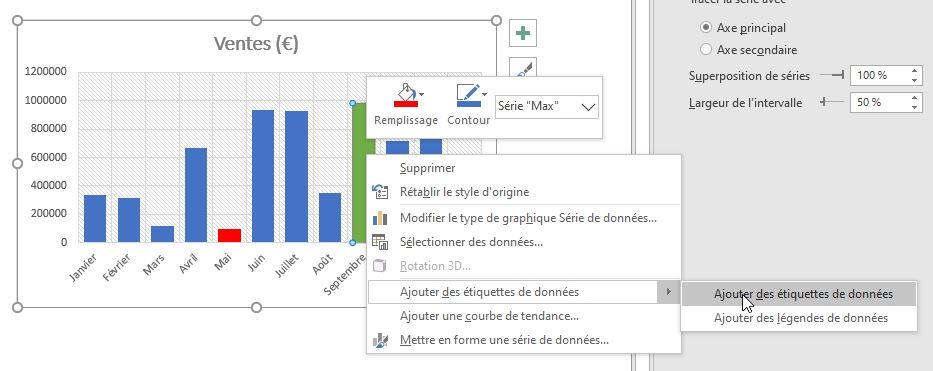Click the Remplissage fill bucket icon
Viewport: 933px width, 371px height.
point(406,95)
